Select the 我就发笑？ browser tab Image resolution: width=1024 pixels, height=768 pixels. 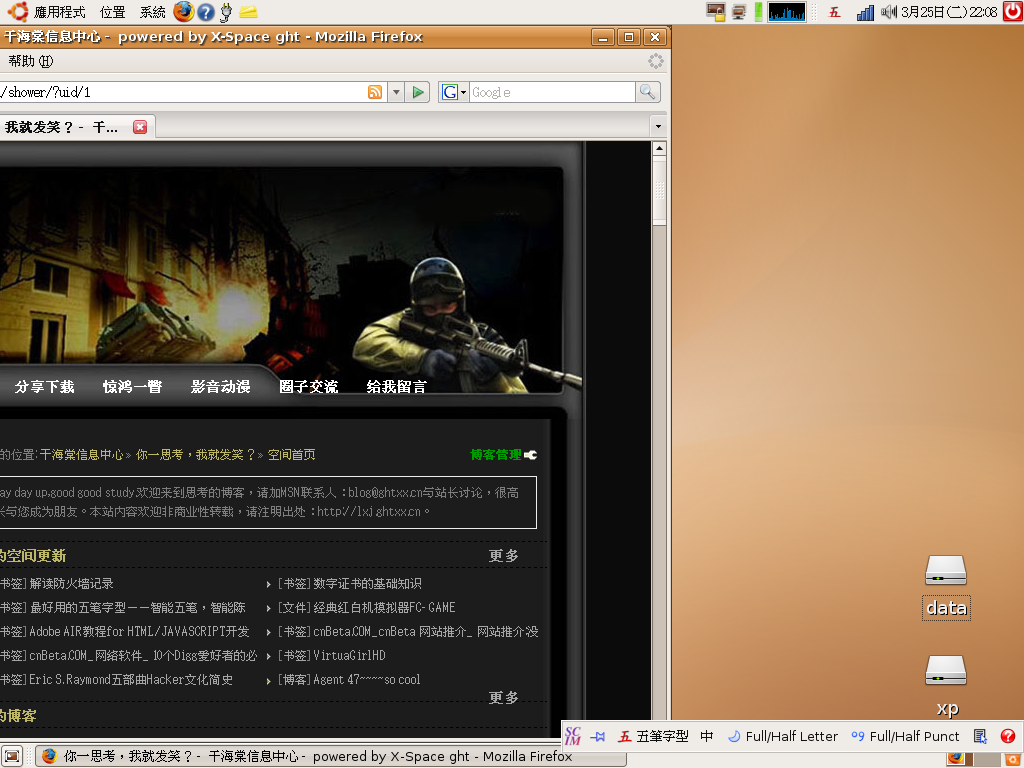tap(76, 127)
